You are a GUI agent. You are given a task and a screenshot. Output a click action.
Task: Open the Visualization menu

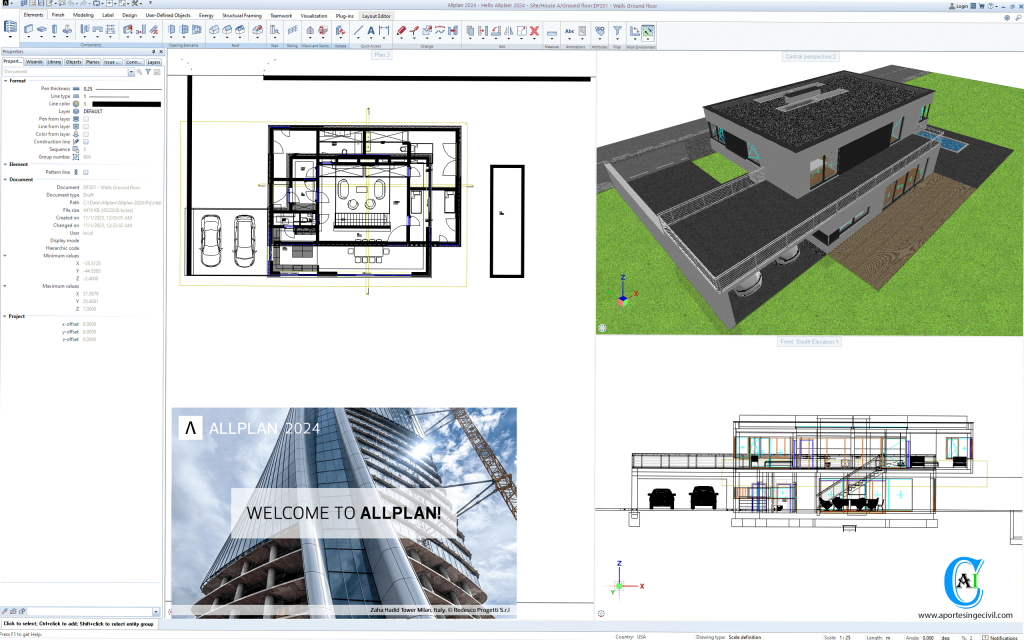pyautogui.click(x=315, y=15)
